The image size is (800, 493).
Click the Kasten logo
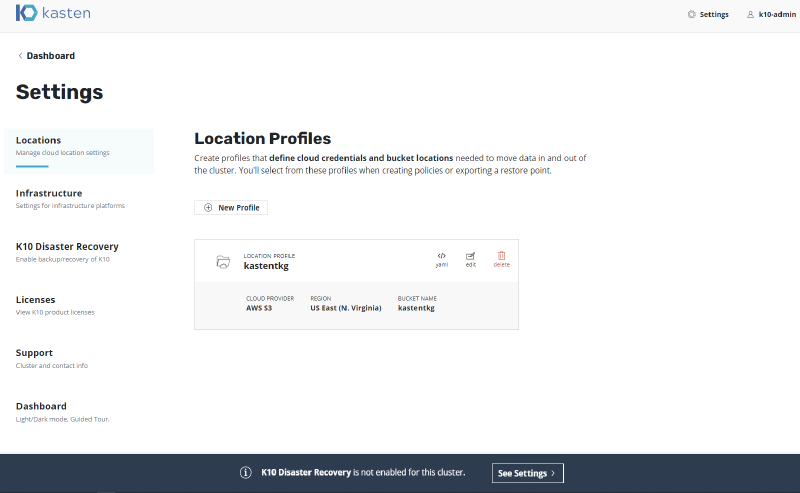click(53, 13)
